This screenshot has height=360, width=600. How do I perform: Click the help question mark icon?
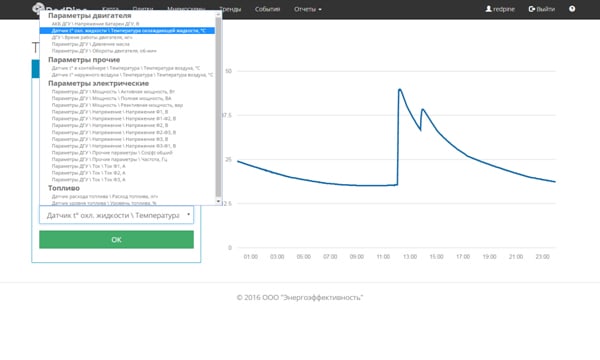(572, 9)
